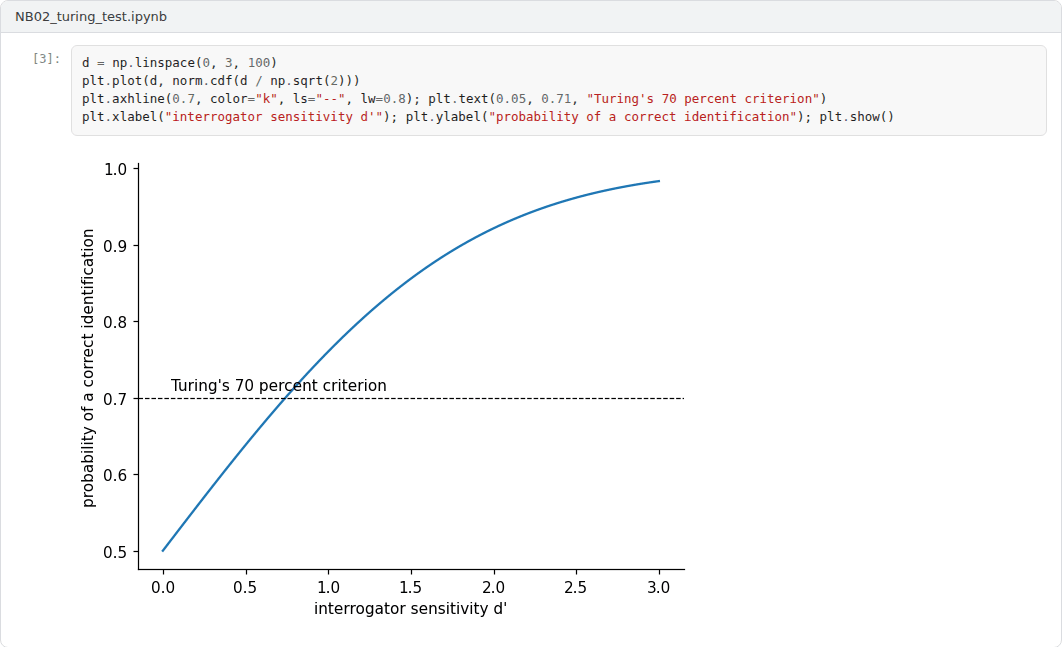Screen dimensions: 1062x647
Task: Click the NB02_turing_test.ipynb notebook title
Action: click(x=91, y=16)
